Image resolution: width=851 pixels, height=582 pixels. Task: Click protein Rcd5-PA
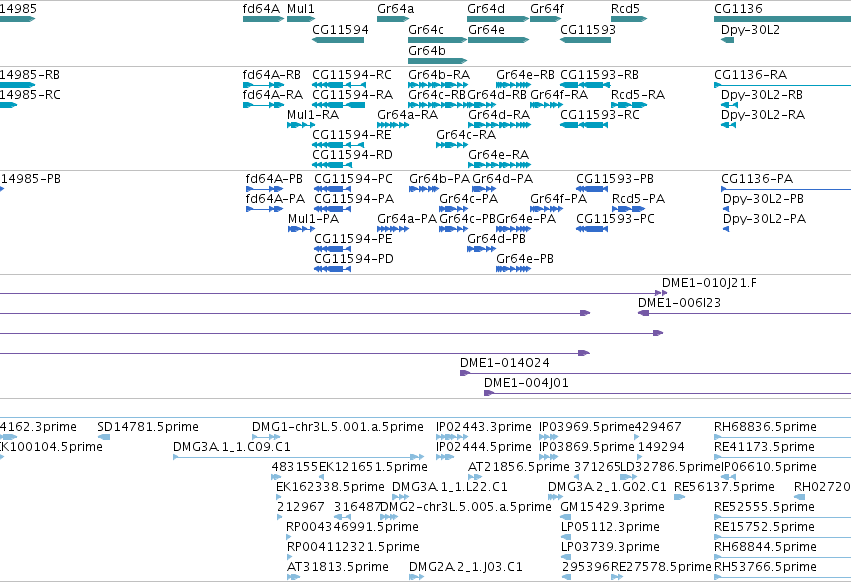click(628, 209)
